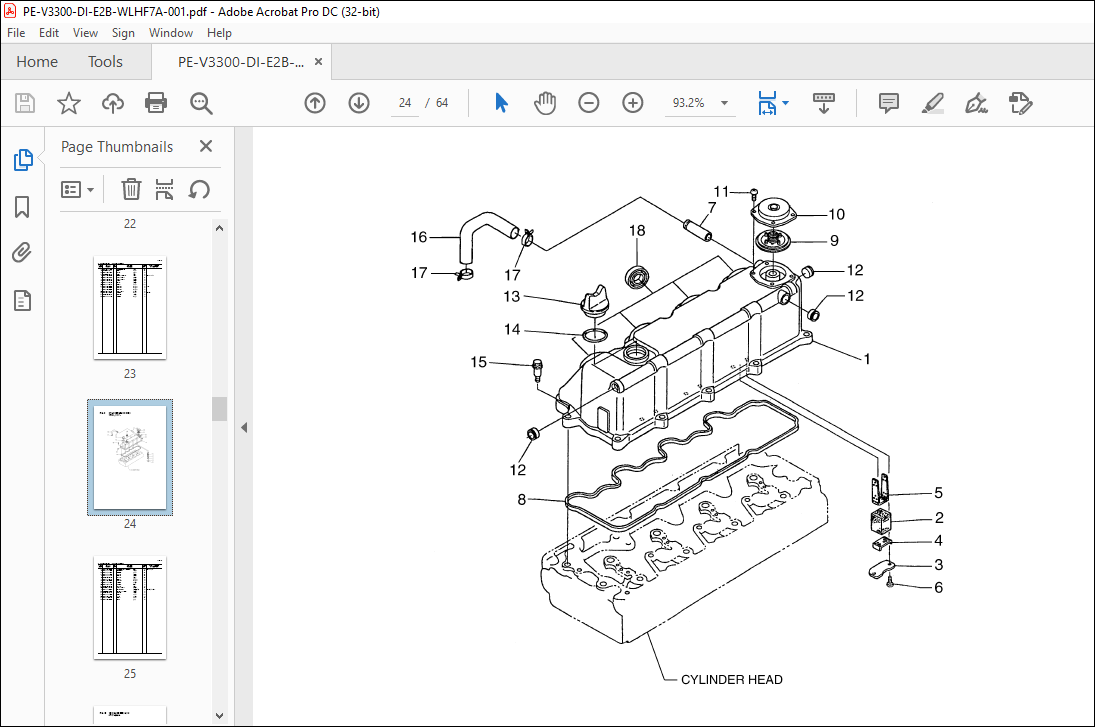1095x727 pixels.
Task: Select the PE-V3300-DI-E2B document tab
Action: 241,61
